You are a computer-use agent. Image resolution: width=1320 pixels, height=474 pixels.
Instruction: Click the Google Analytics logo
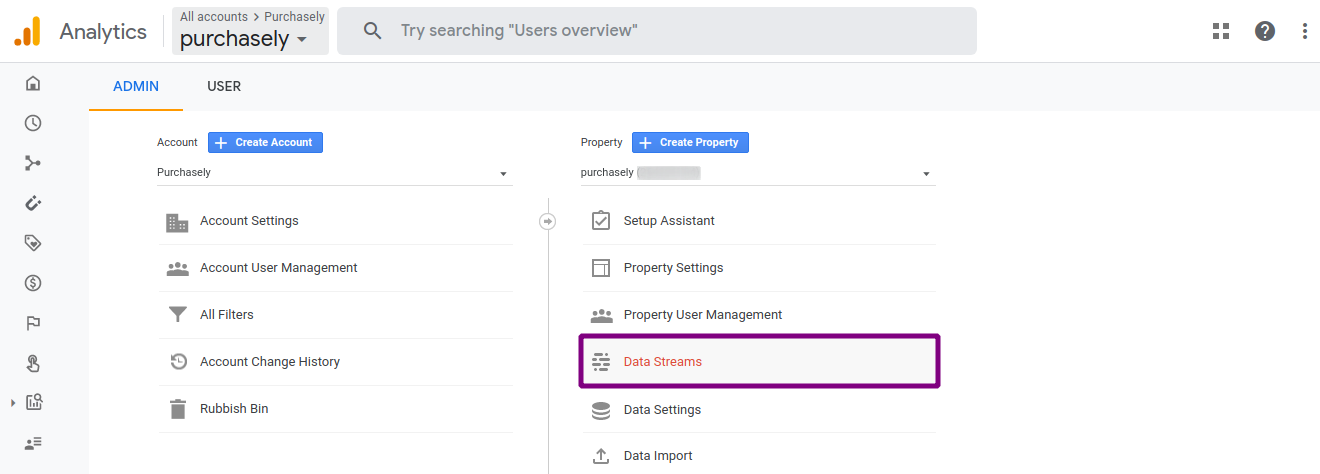click(28, 31)
